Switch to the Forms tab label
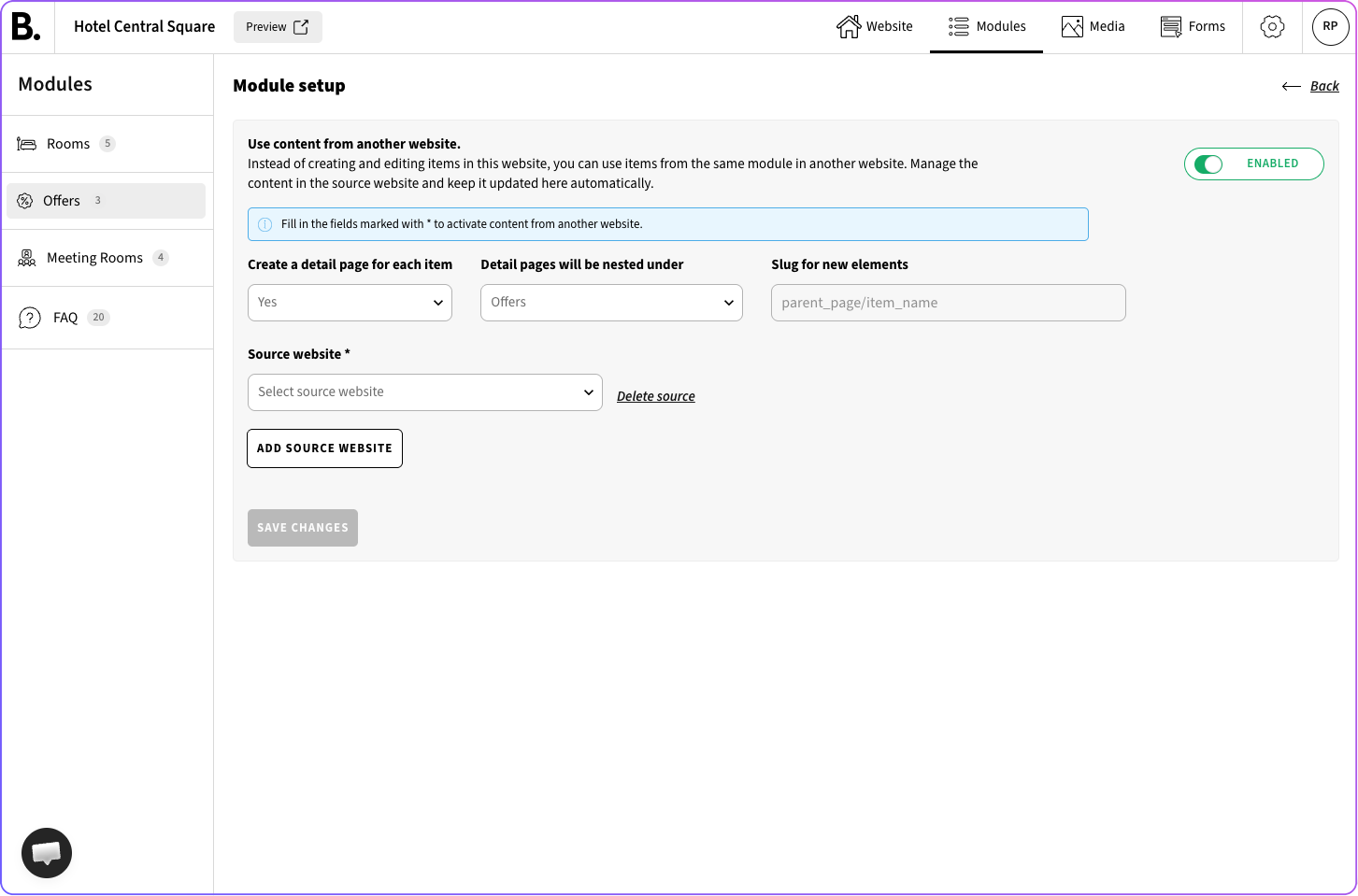This screenshot has width=1358, height=896. tap(1207, 27)
